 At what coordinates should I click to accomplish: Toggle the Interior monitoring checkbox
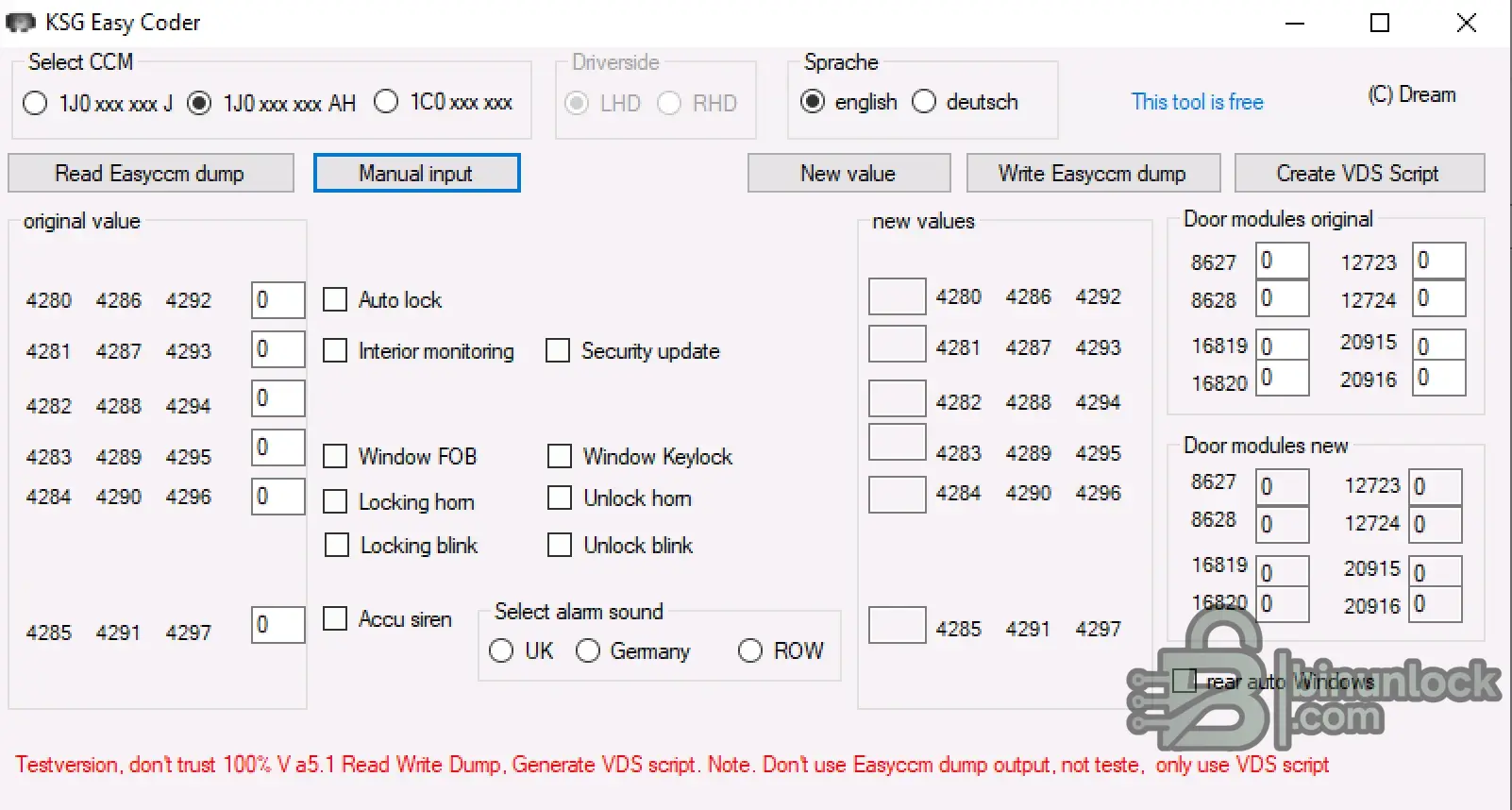pos(335,350)
